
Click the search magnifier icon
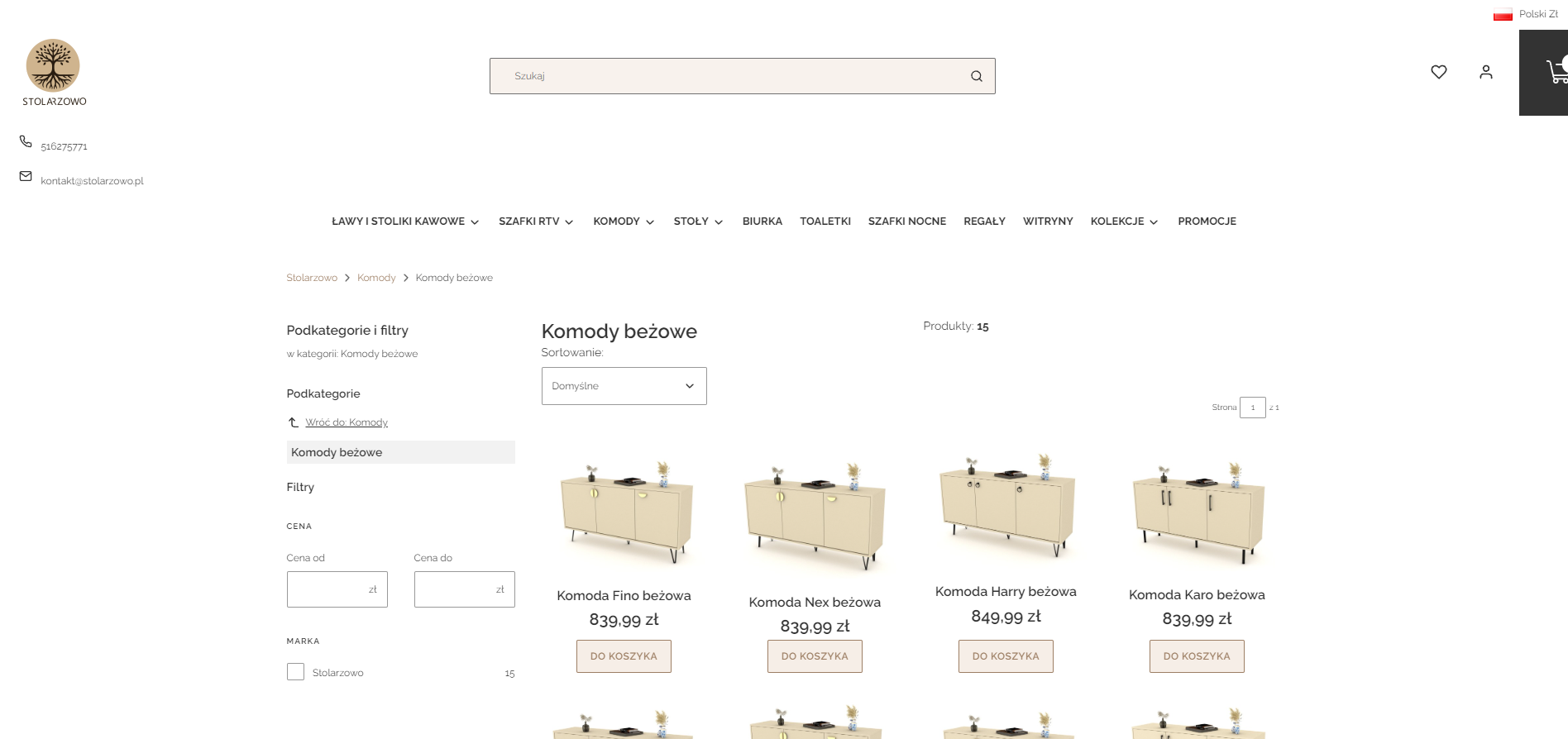click(x=976, y=76)
